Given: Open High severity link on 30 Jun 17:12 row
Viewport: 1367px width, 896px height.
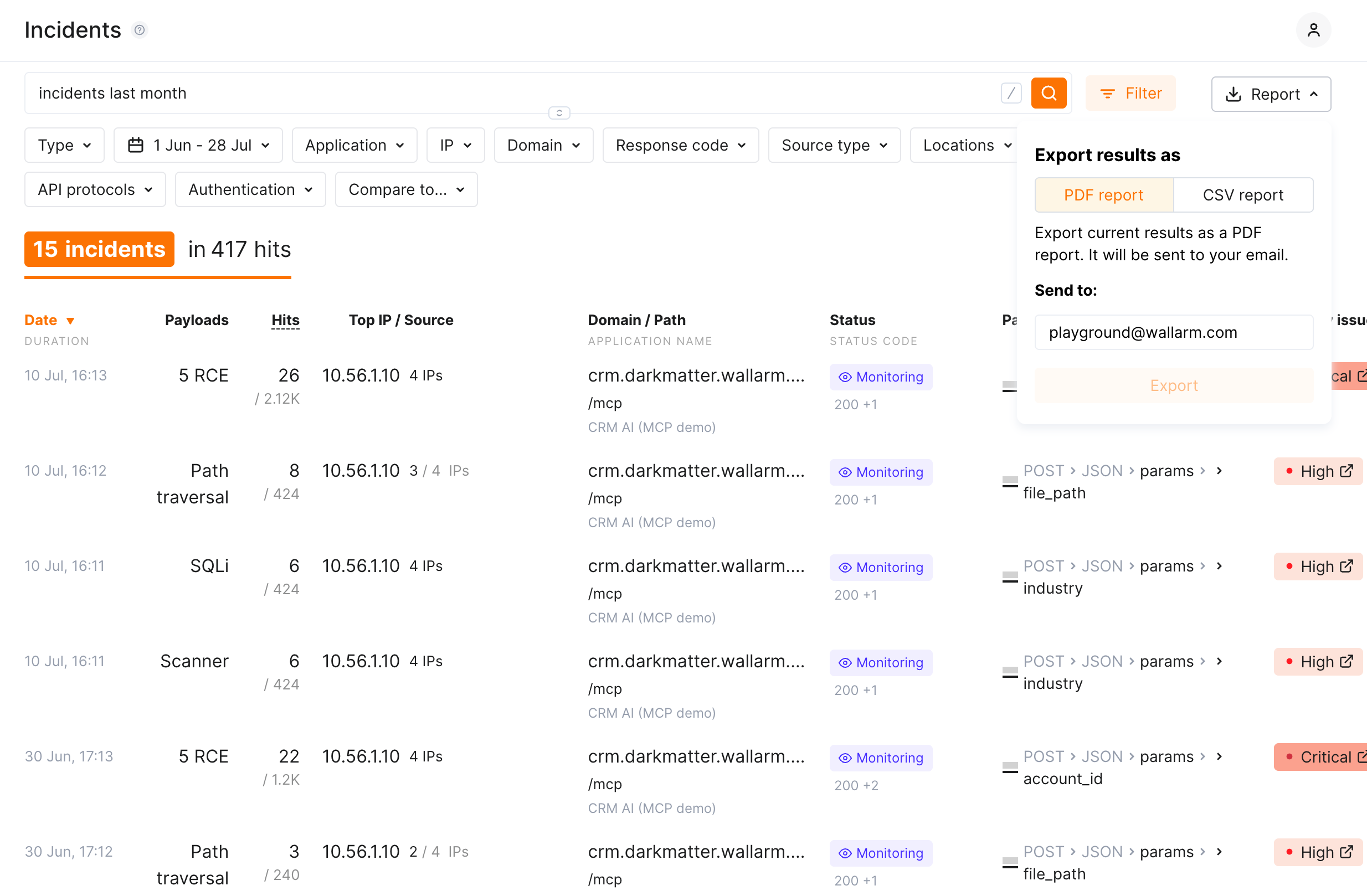Looking at the screenshot, I should (x=1318, y=853).
